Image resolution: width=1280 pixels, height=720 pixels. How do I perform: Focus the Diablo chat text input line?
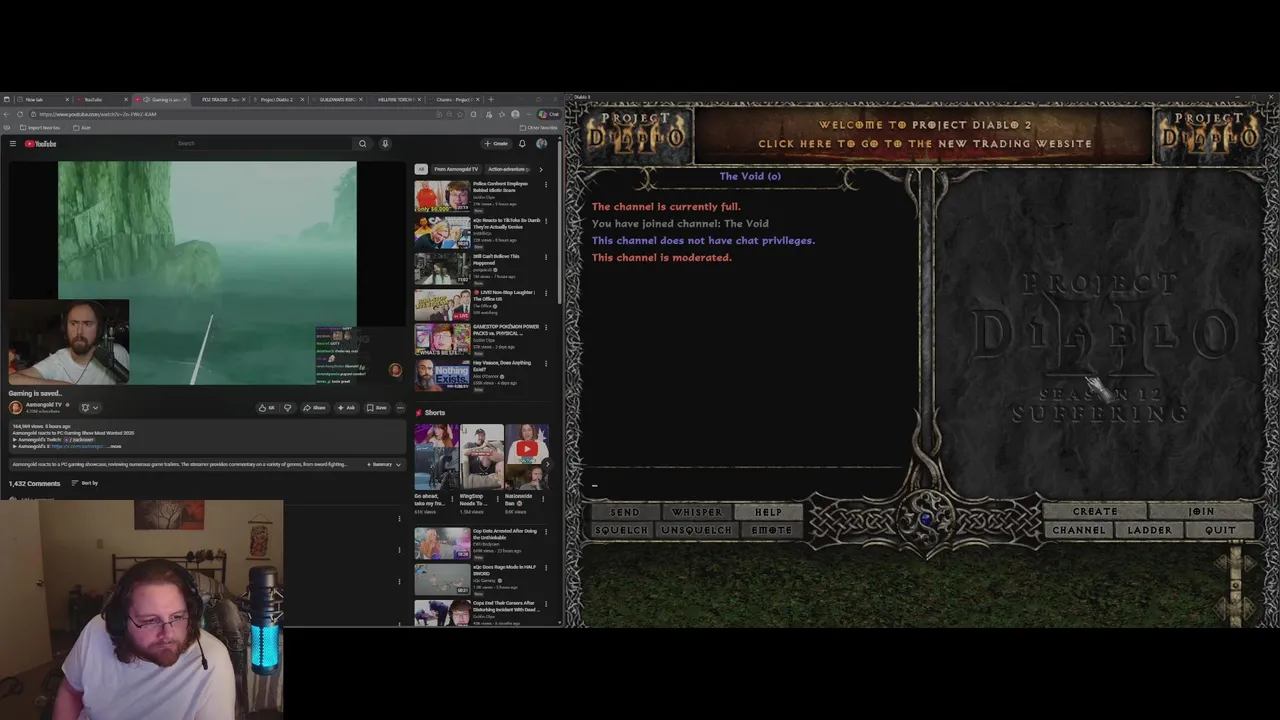[x=750, y=485]
